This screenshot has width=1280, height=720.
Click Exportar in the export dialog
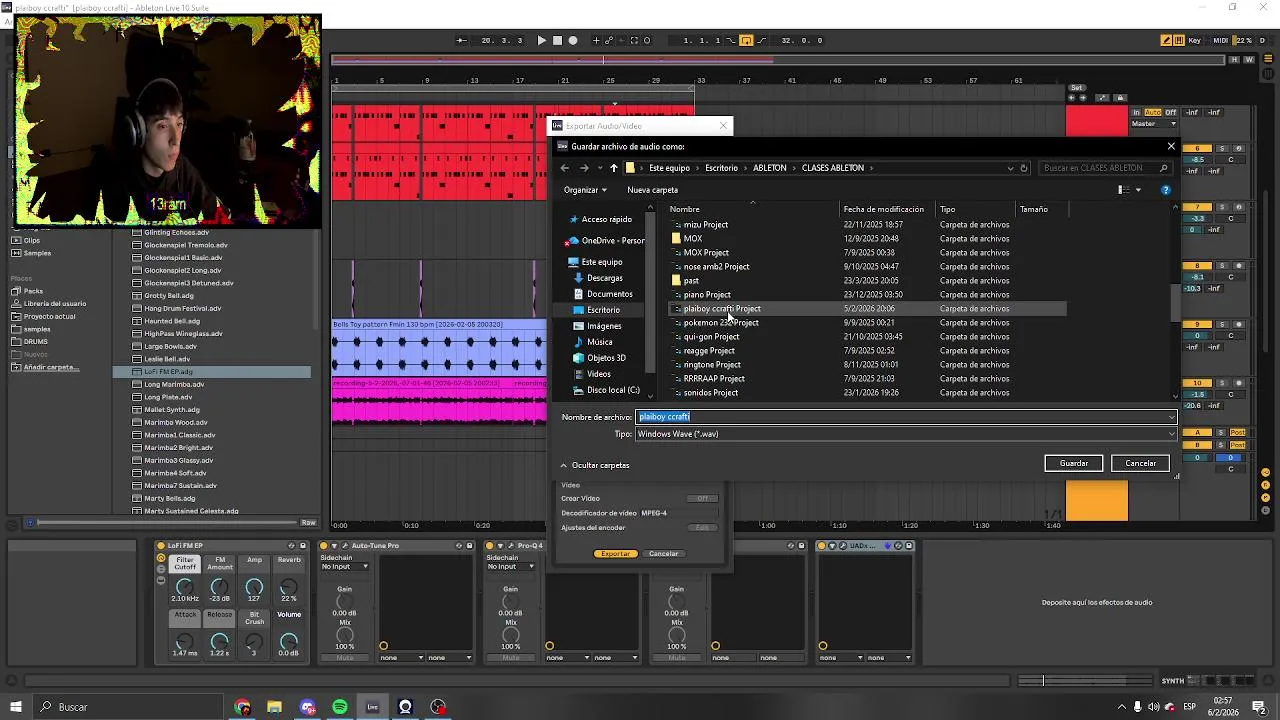(616, 553)
